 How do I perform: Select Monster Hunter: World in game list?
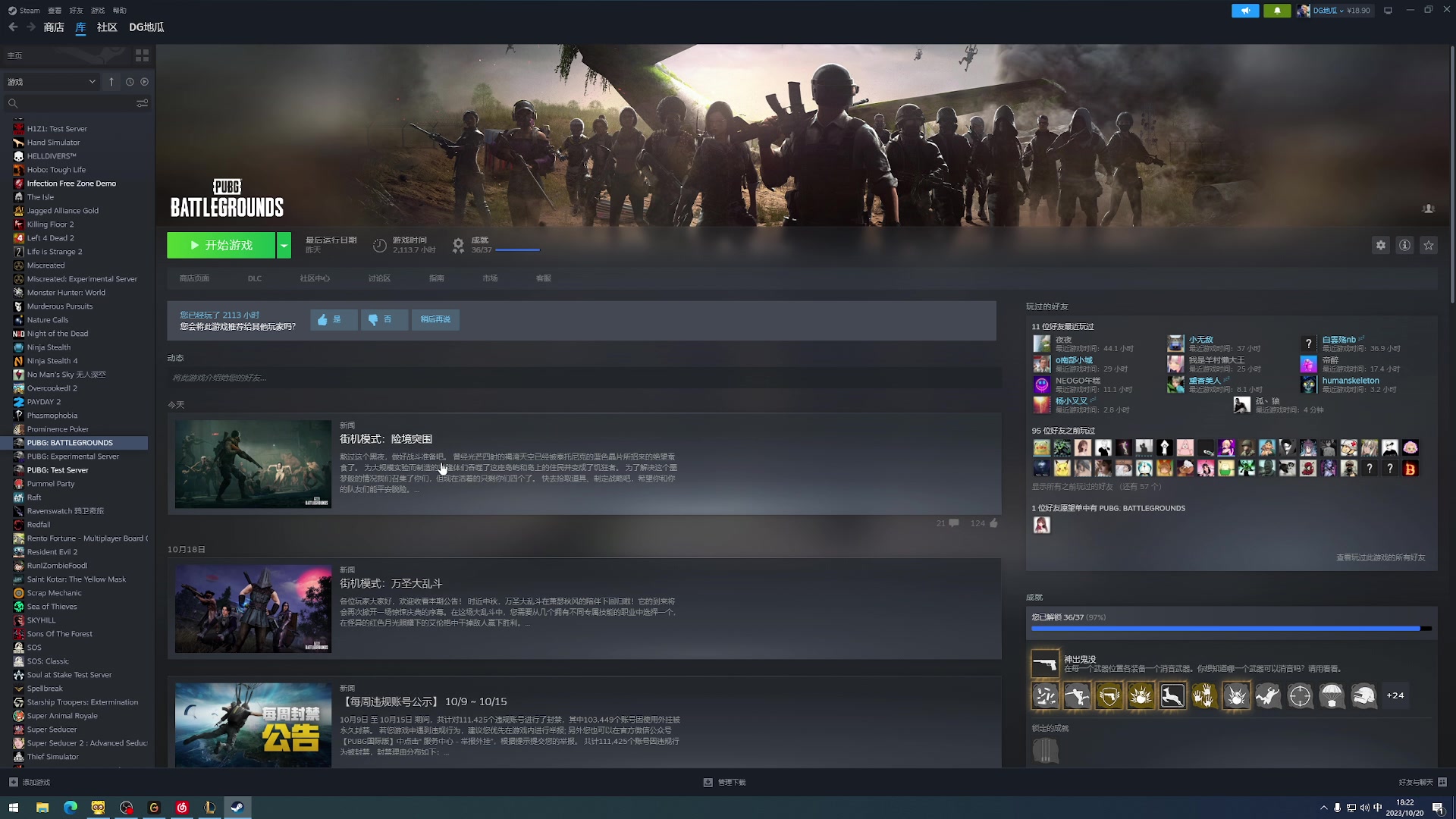pos(66,293)
